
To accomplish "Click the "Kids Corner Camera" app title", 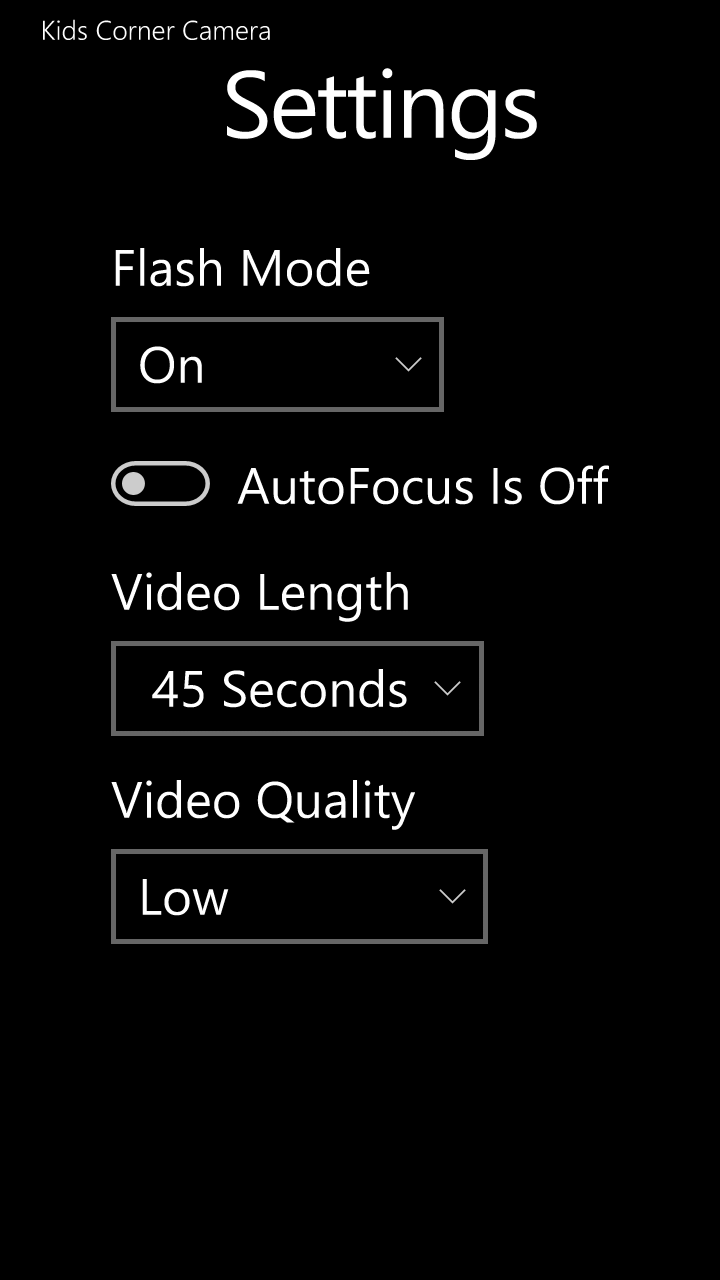I will (x=156, y=31).
